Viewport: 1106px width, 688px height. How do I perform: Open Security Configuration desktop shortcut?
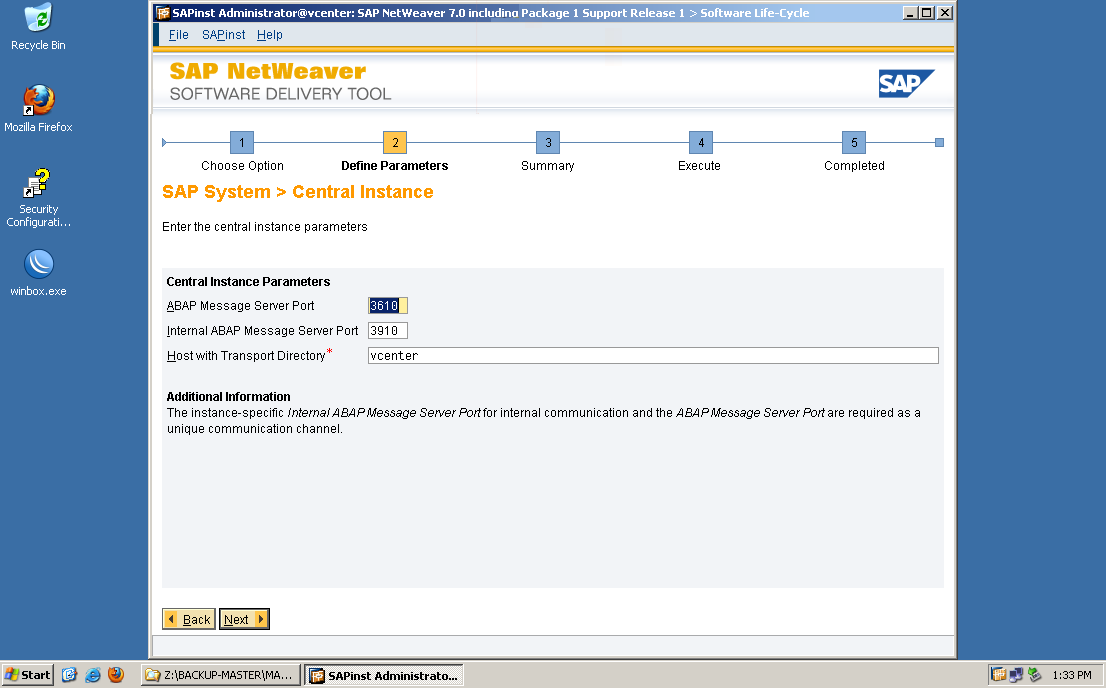click(x=38, y=198)
